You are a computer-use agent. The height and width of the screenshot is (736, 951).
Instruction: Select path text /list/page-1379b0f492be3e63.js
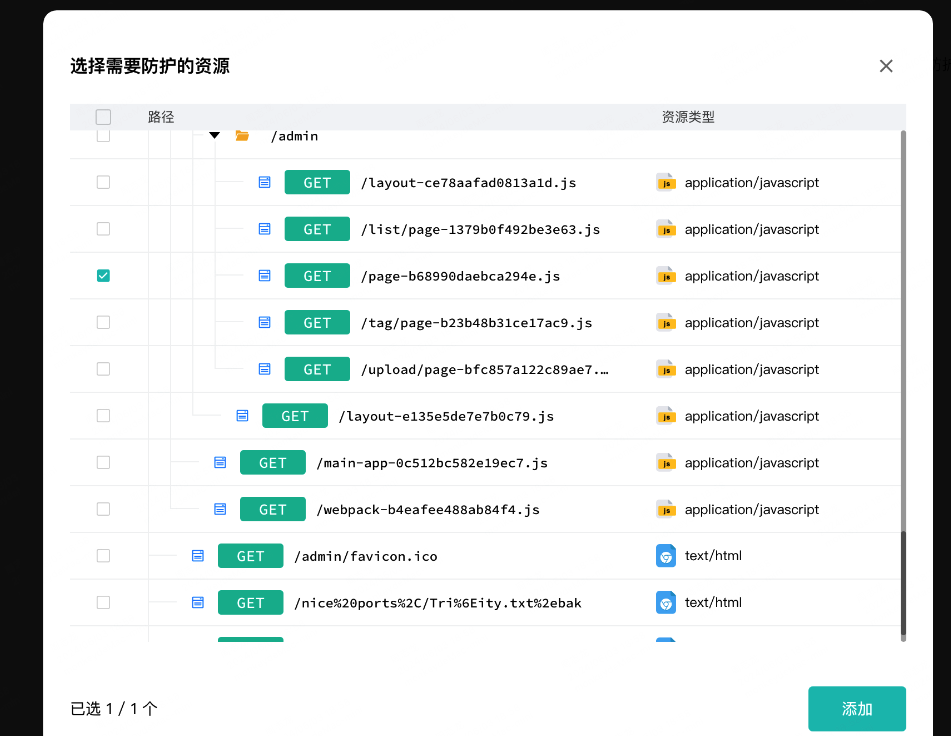click(x=480, y=229)
